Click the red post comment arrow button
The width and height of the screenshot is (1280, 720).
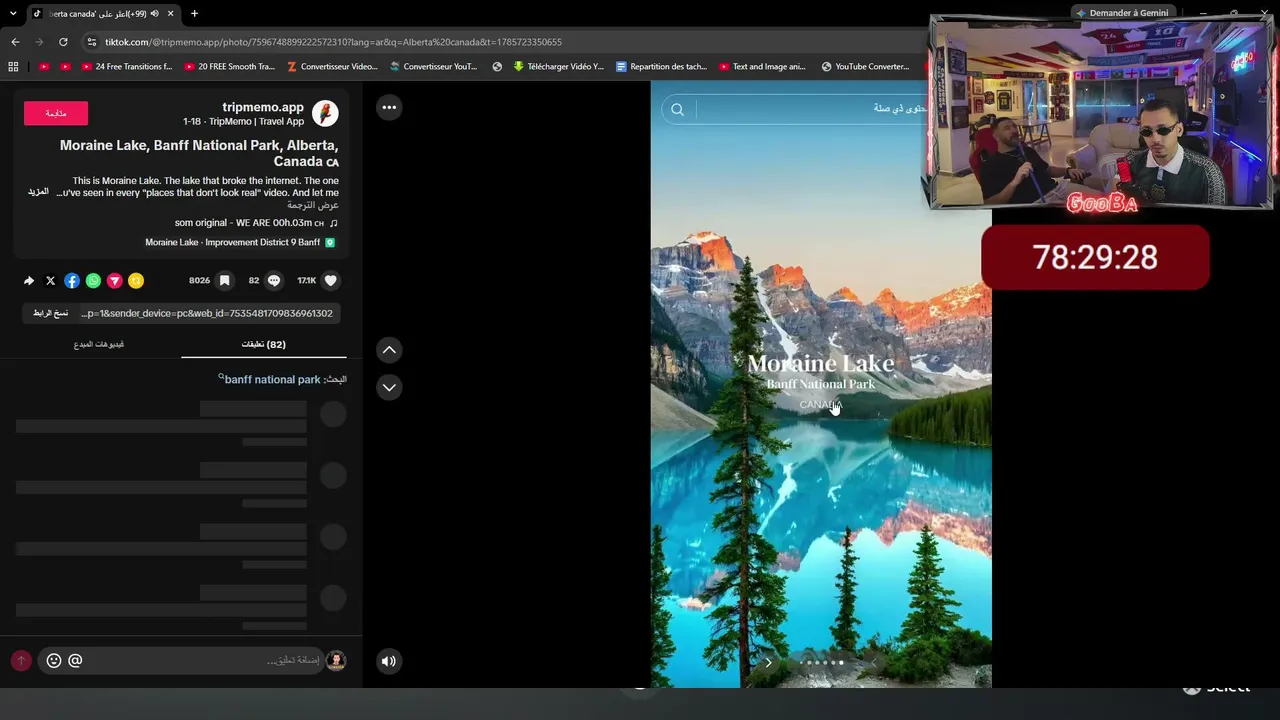(21, 660)
